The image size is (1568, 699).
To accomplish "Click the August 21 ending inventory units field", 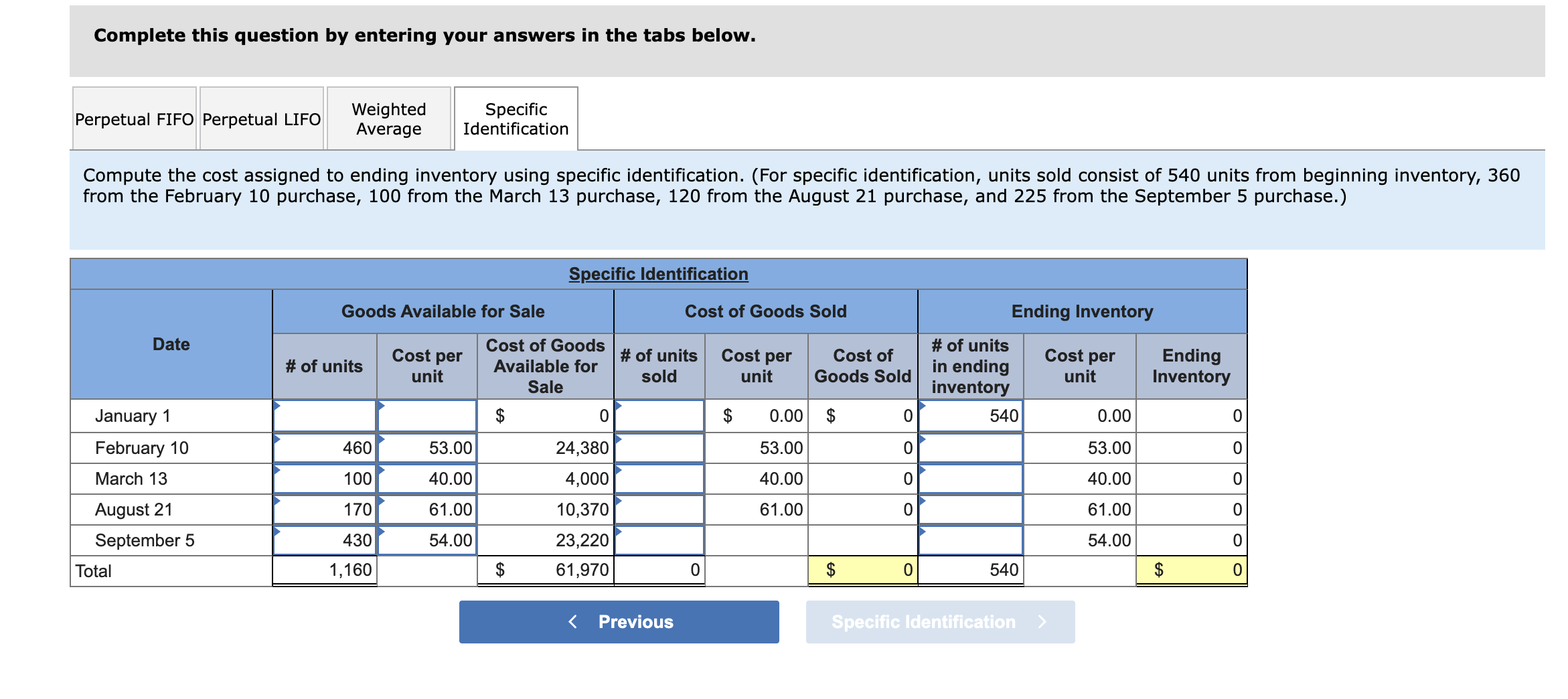I will point(969,508).
